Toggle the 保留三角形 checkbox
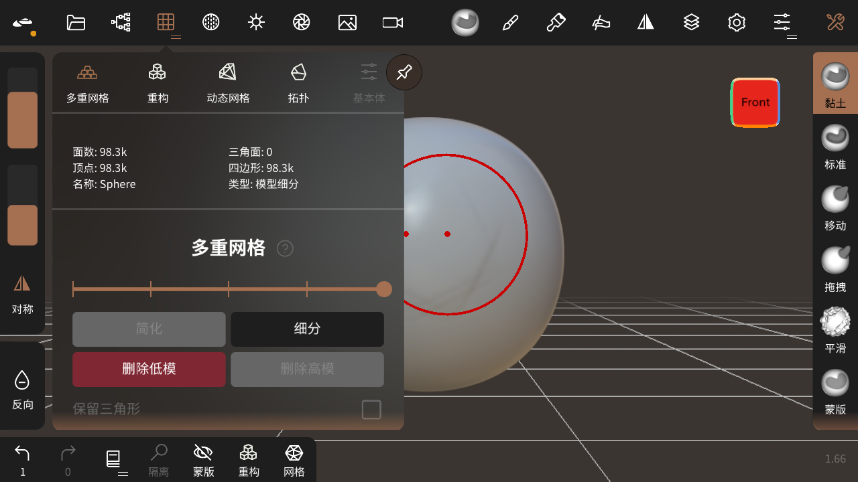This screenshot has width=858, height=482. (x=372, y=409)
